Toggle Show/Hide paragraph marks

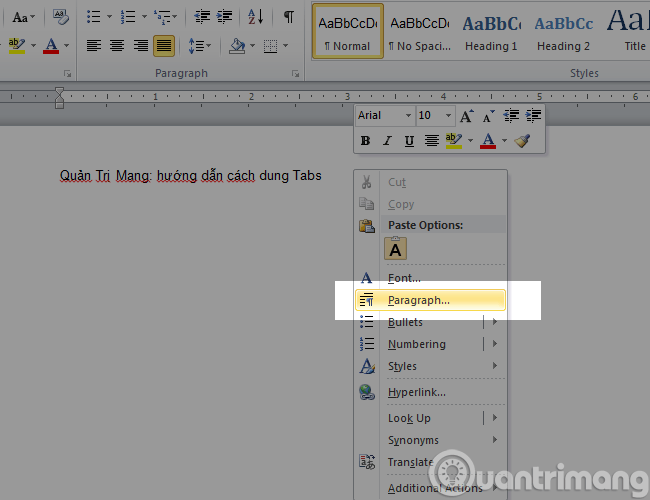pos(288,17)
